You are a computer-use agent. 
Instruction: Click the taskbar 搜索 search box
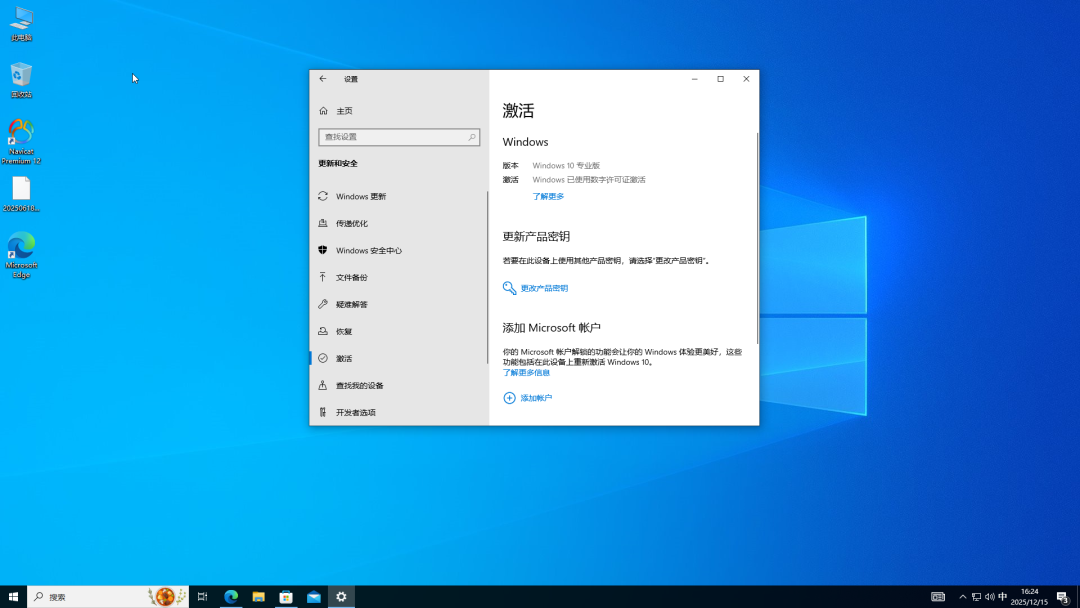click(x=108, y=597)
